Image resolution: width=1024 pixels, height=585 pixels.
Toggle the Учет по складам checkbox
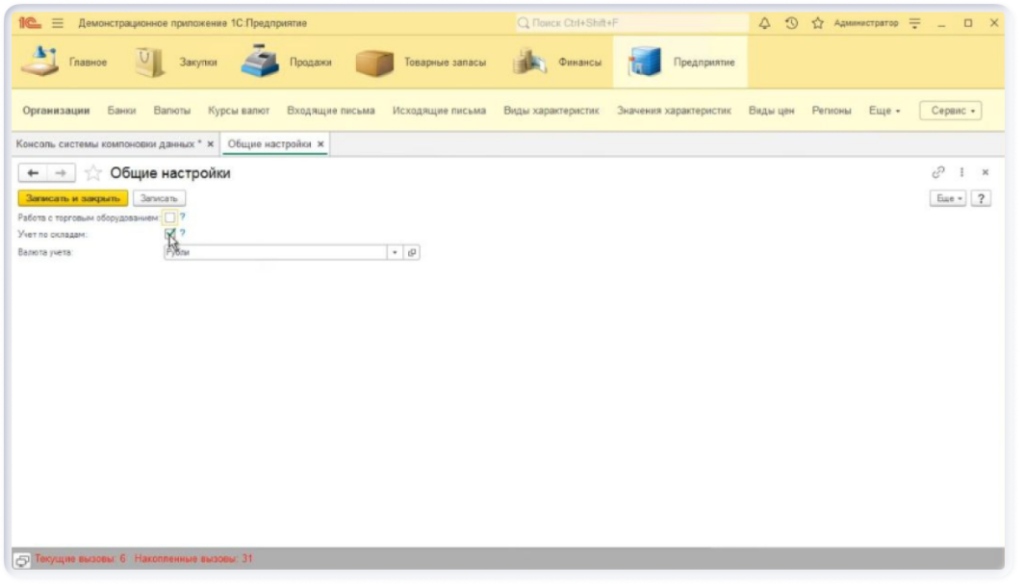(170, 234)
